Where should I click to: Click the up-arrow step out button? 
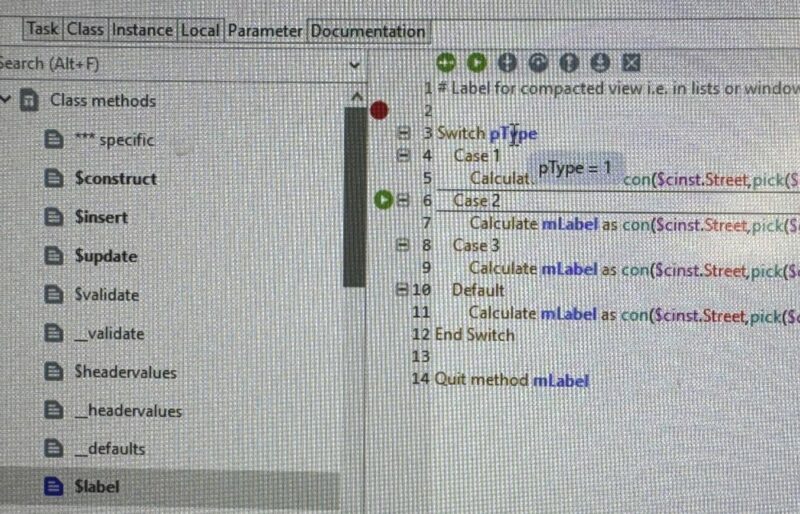[569, 63]
